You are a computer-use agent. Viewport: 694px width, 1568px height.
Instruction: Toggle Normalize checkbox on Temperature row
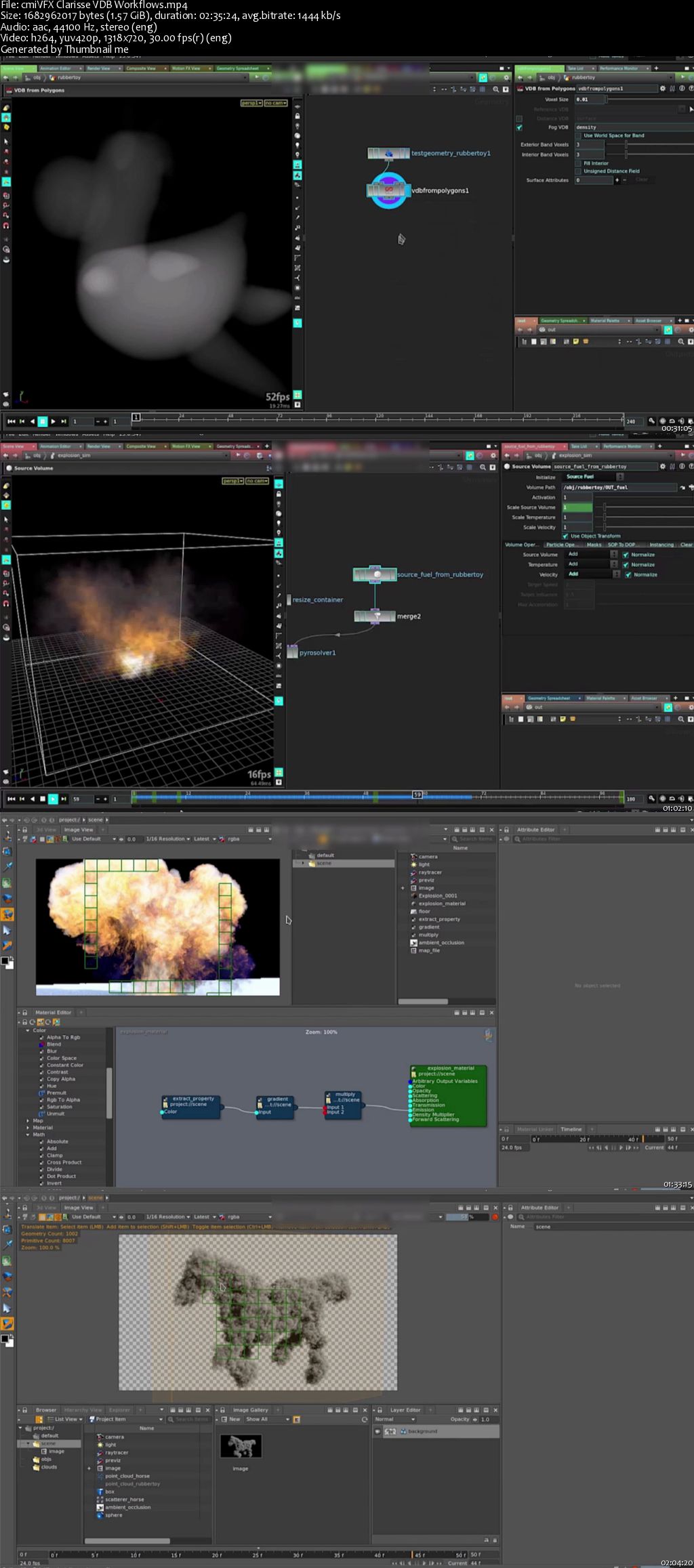[626, 565]
